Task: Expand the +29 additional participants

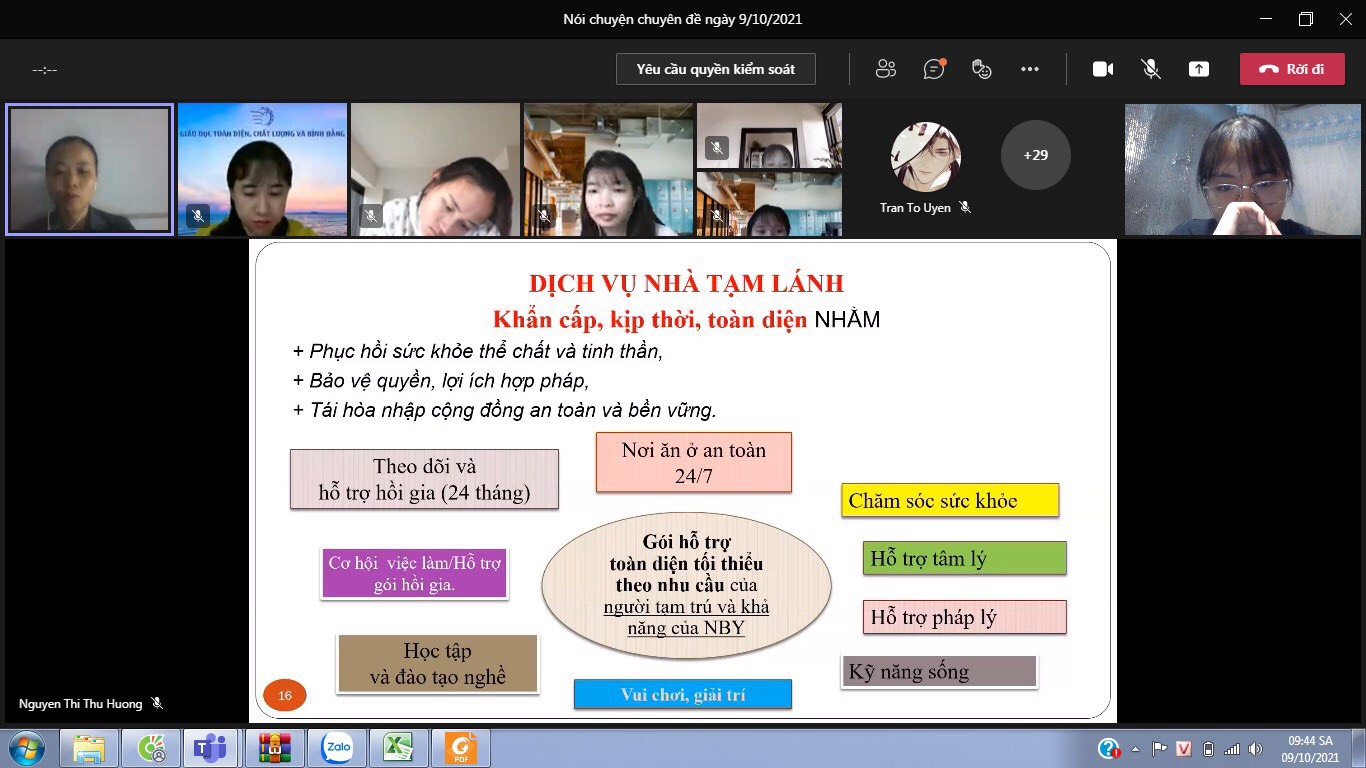Action: pos(1035,155)
